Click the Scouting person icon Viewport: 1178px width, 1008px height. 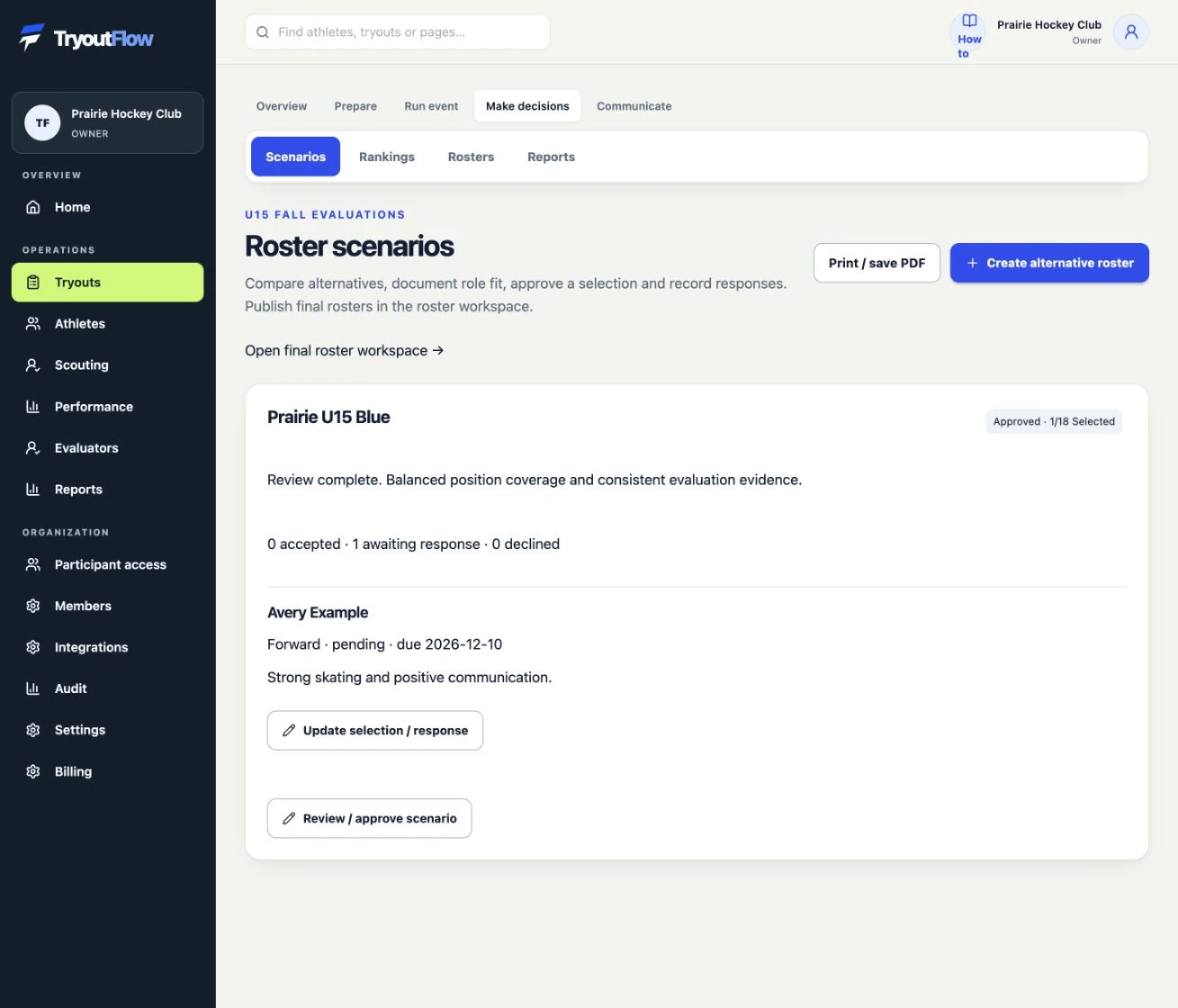(33, 365)
